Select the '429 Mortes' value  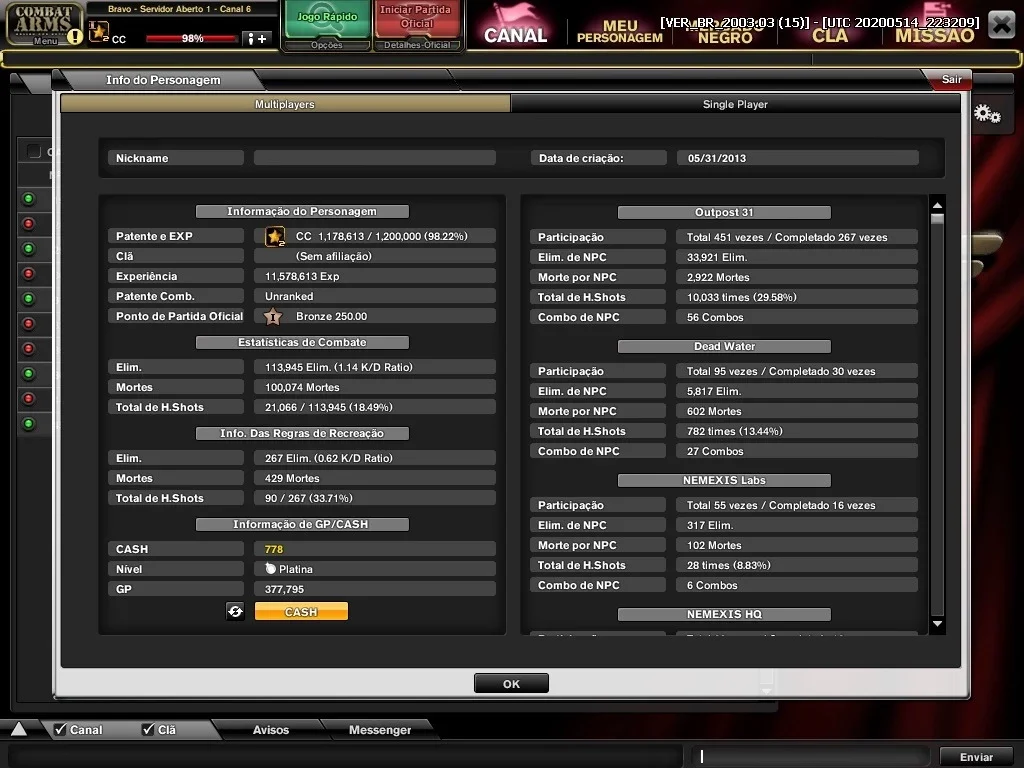coord(292,479)
